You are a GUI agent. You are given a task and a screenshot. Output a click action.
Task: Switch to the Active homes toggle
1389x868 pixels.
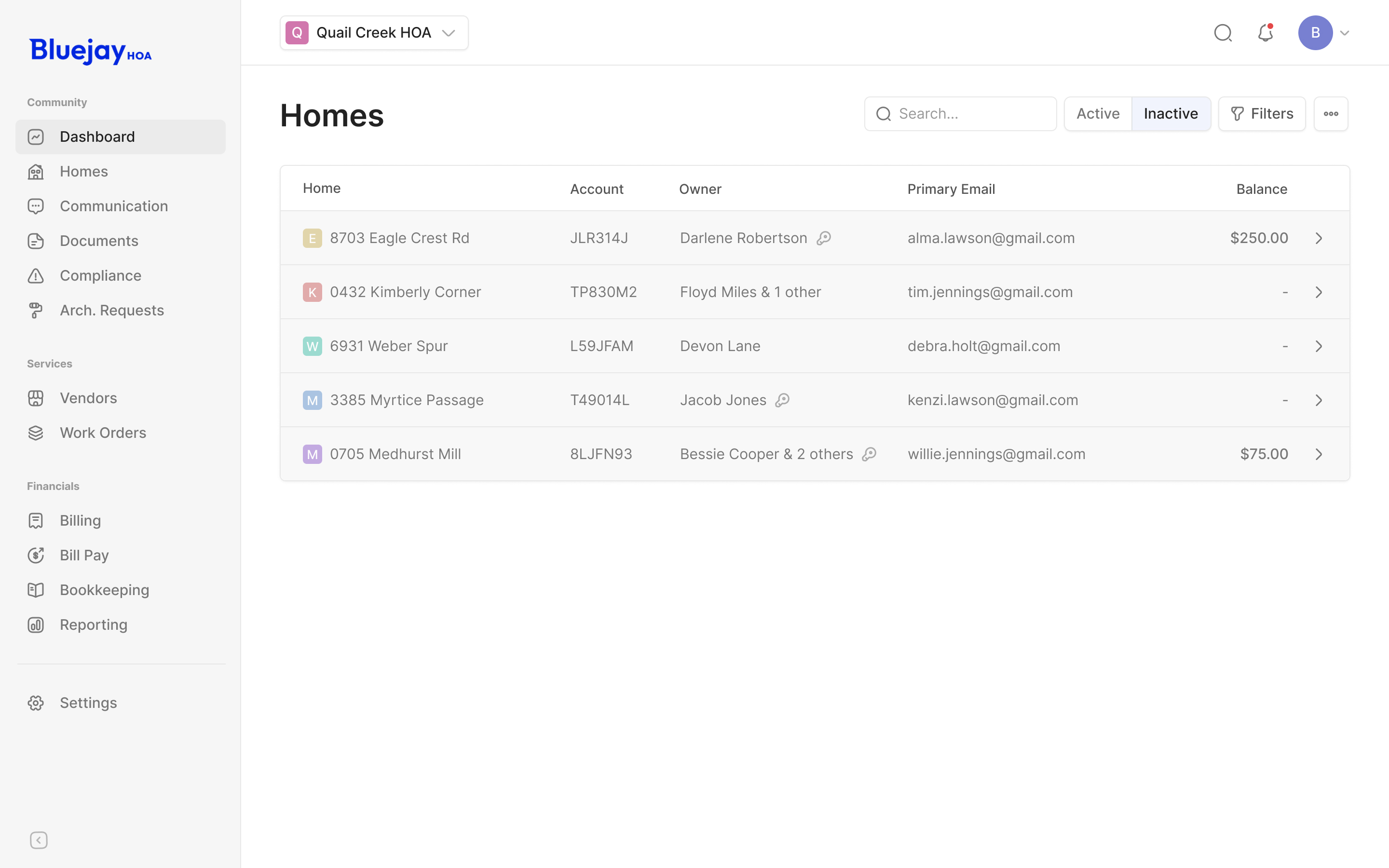(1097, 114)
